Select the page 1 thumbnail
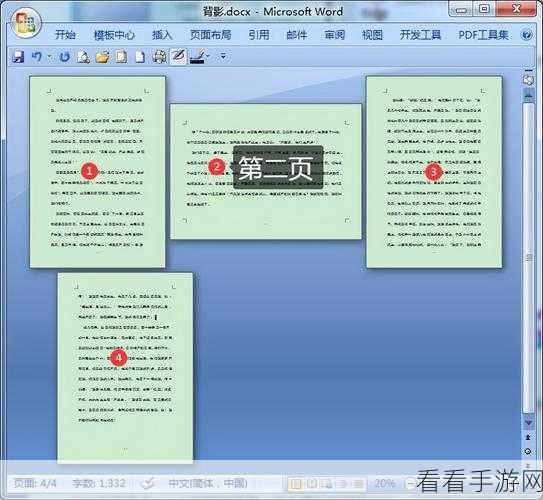 tap(97, 172)
